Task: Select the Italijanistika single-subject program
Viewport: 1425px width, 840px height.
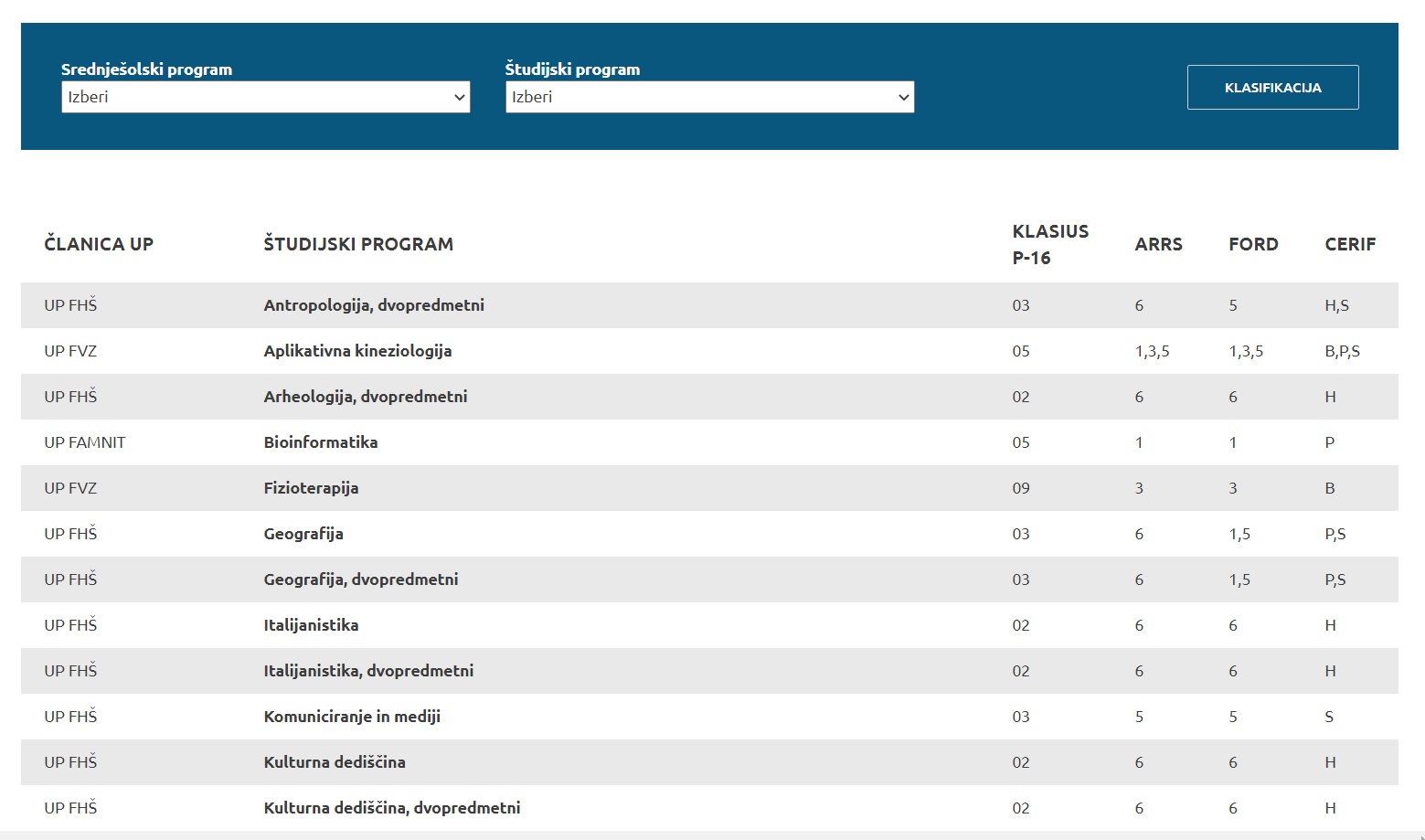Action: pos(311,625)
